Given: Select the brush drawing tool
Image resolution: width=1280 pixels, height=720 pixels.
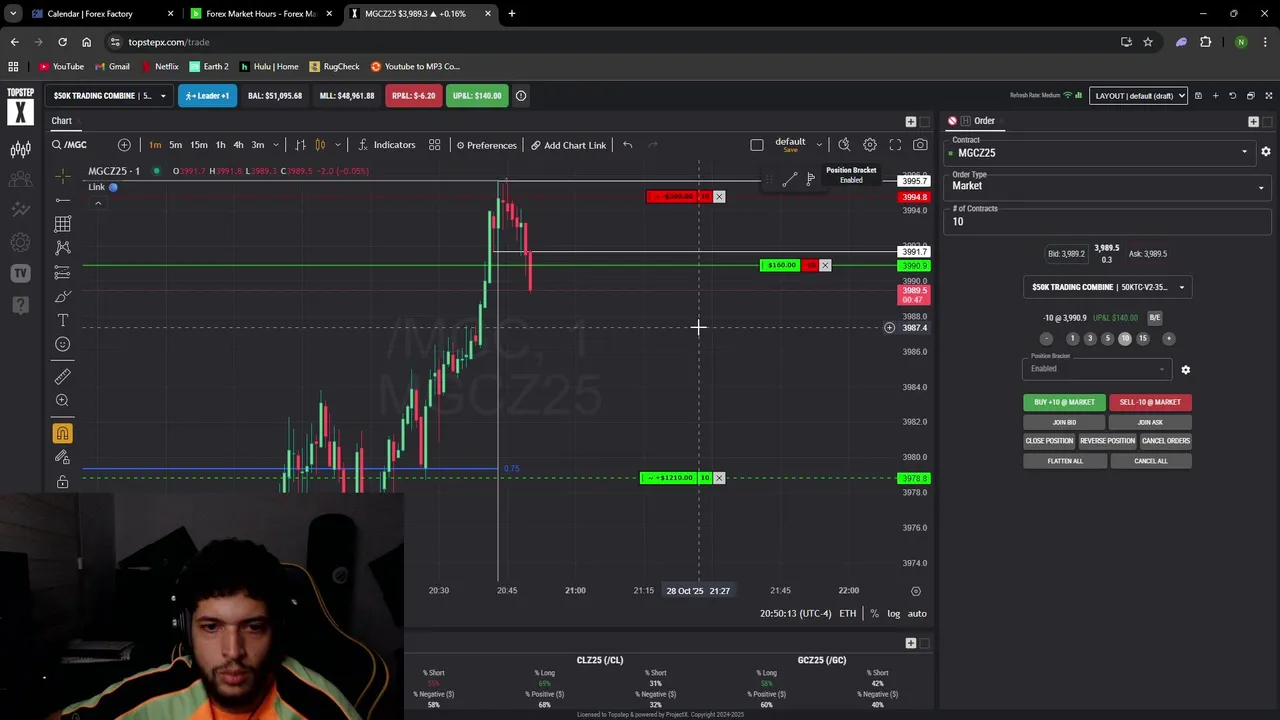Looking at the screenshot, I should click(x=62, y=296).
